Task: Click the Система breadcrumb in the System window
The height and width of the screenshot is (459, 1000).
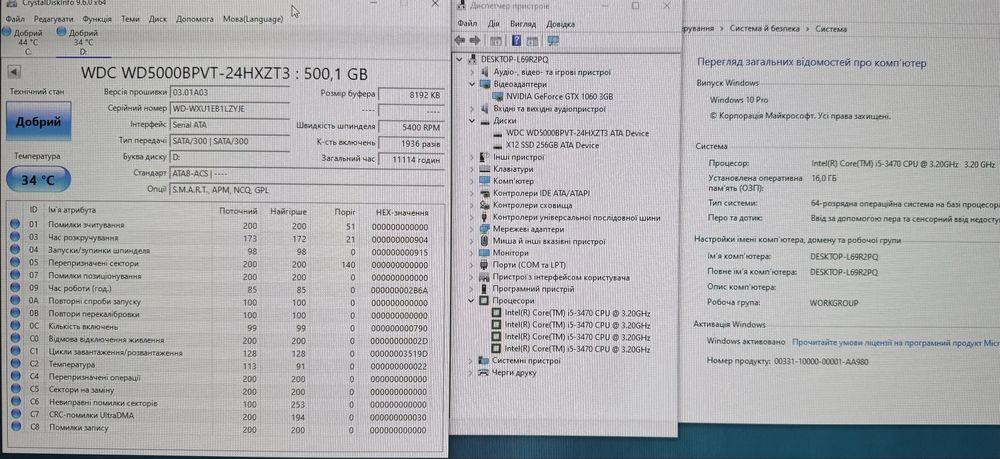Action: click(831, 29)
